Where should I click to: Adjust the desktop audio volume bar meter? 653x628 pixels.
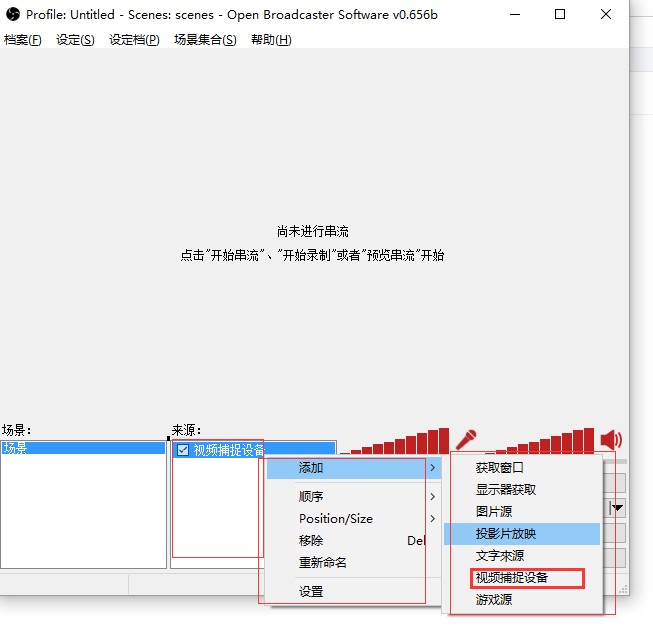(x=540, y=441)
